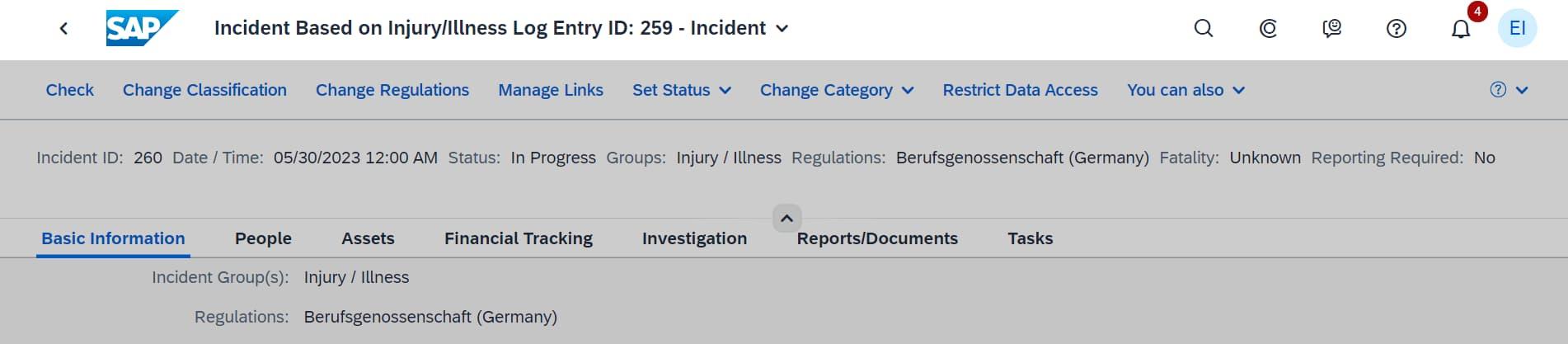Expand the You can also menu
The height and width of the screenshot is (344, 1568).
(x=1185, y=90)
